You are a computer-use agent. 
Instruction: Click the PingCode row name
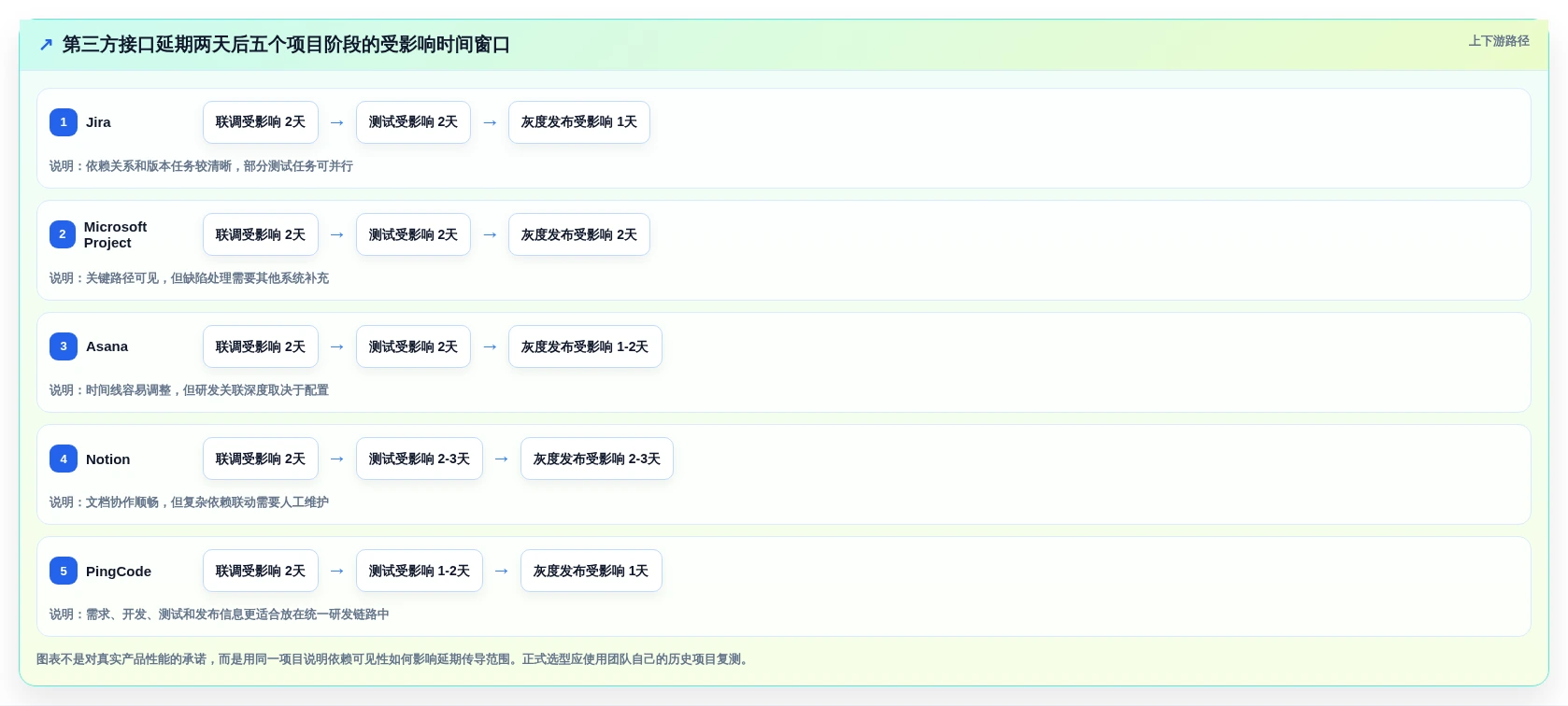coord(119,572)
